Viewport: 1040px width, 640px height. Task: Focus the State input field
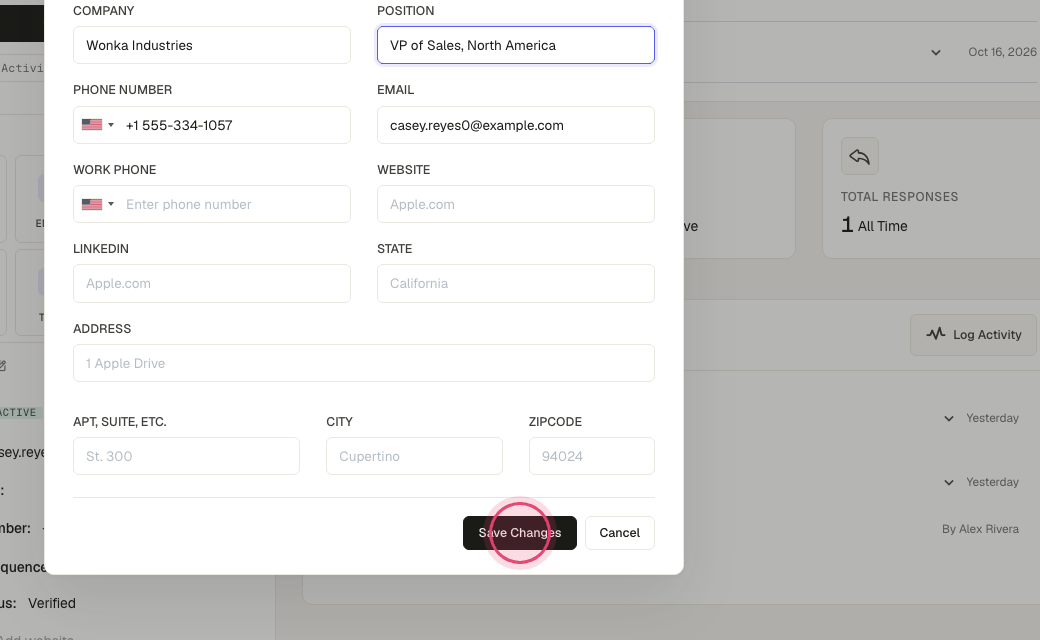tap(515, 283)
